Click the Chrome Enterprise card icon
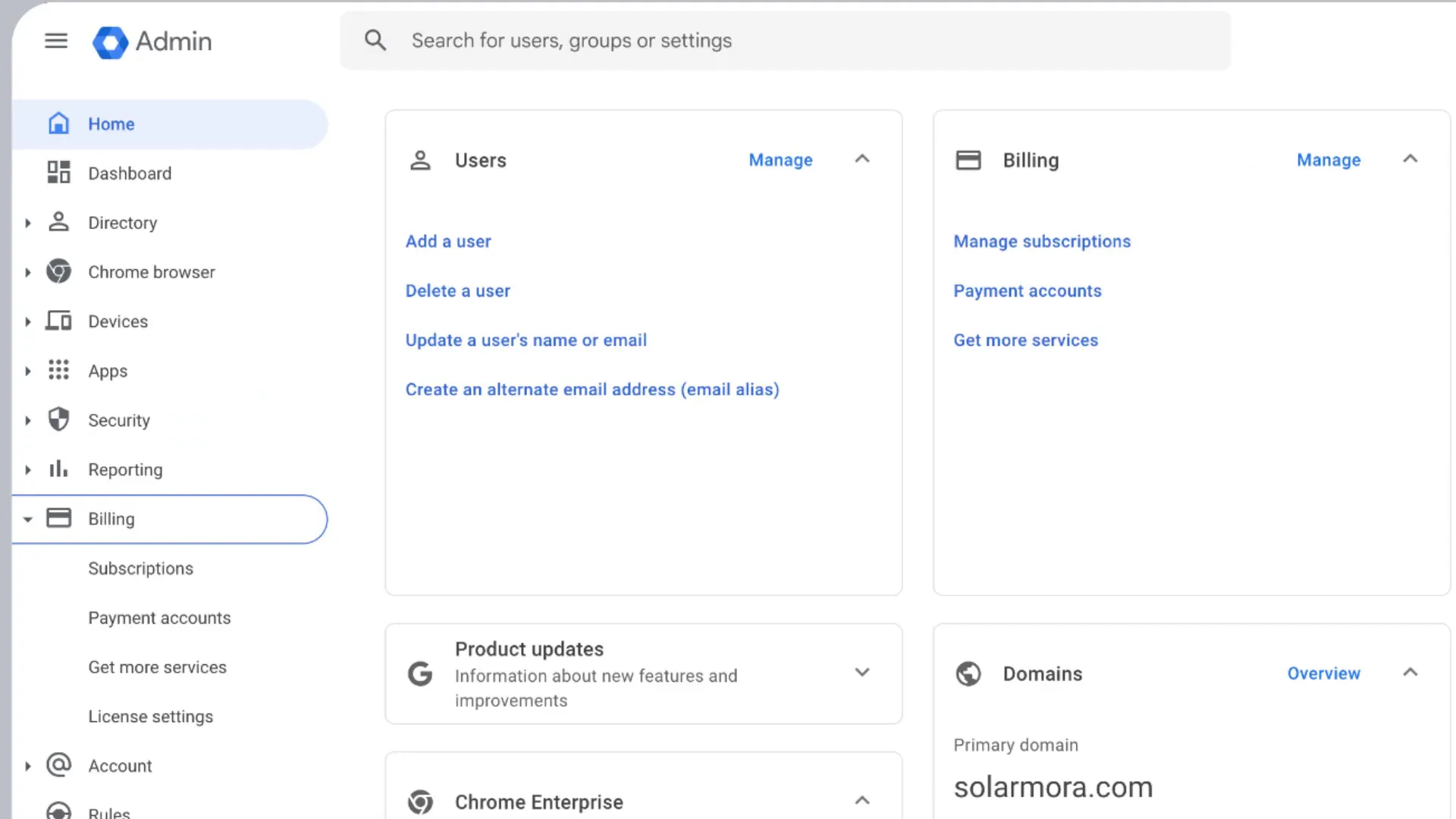1456x819 pixels. coord(420,802)
